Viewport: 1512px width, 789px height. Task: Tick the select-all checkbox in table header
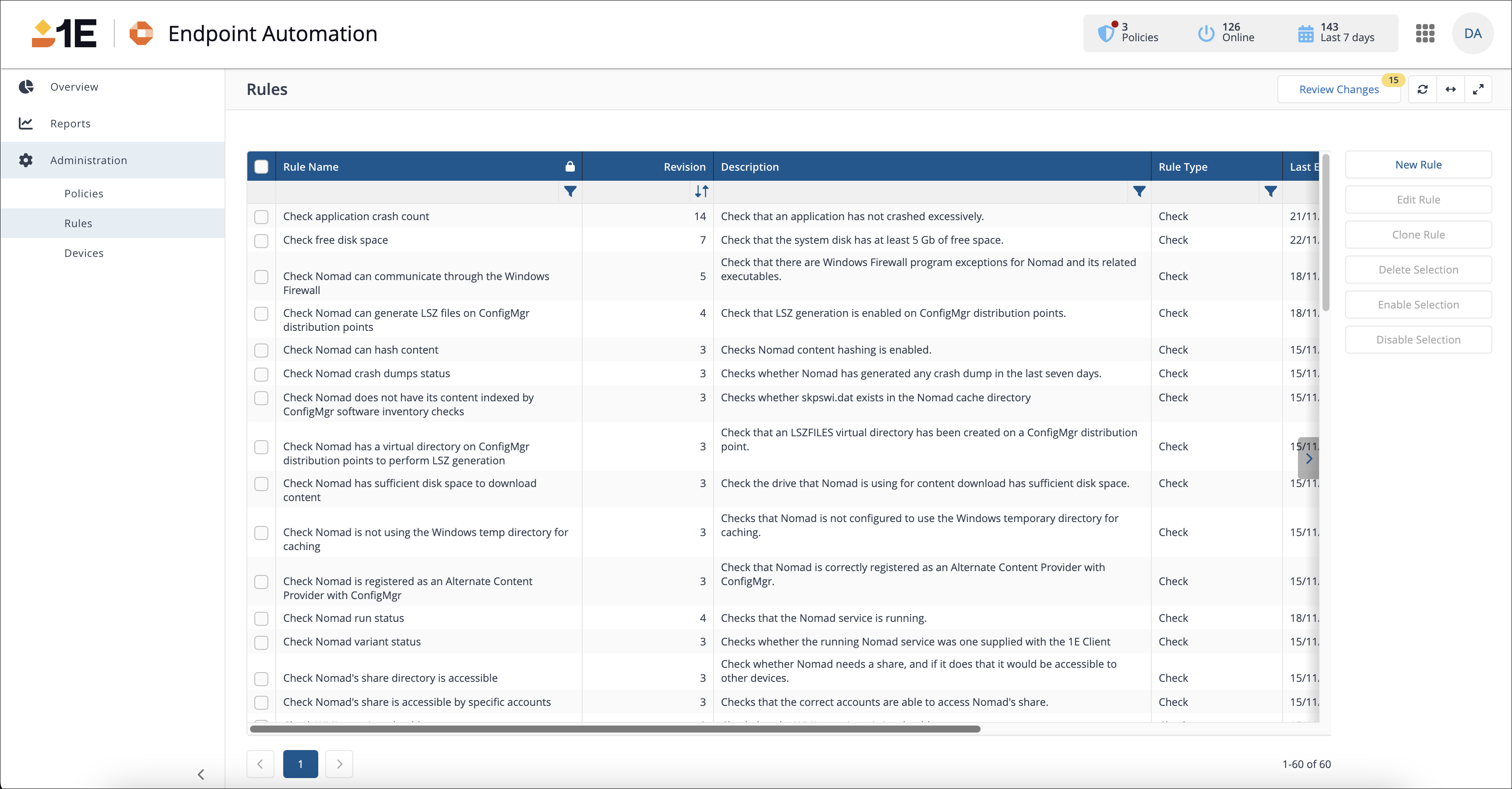click(x=261, y=167)
